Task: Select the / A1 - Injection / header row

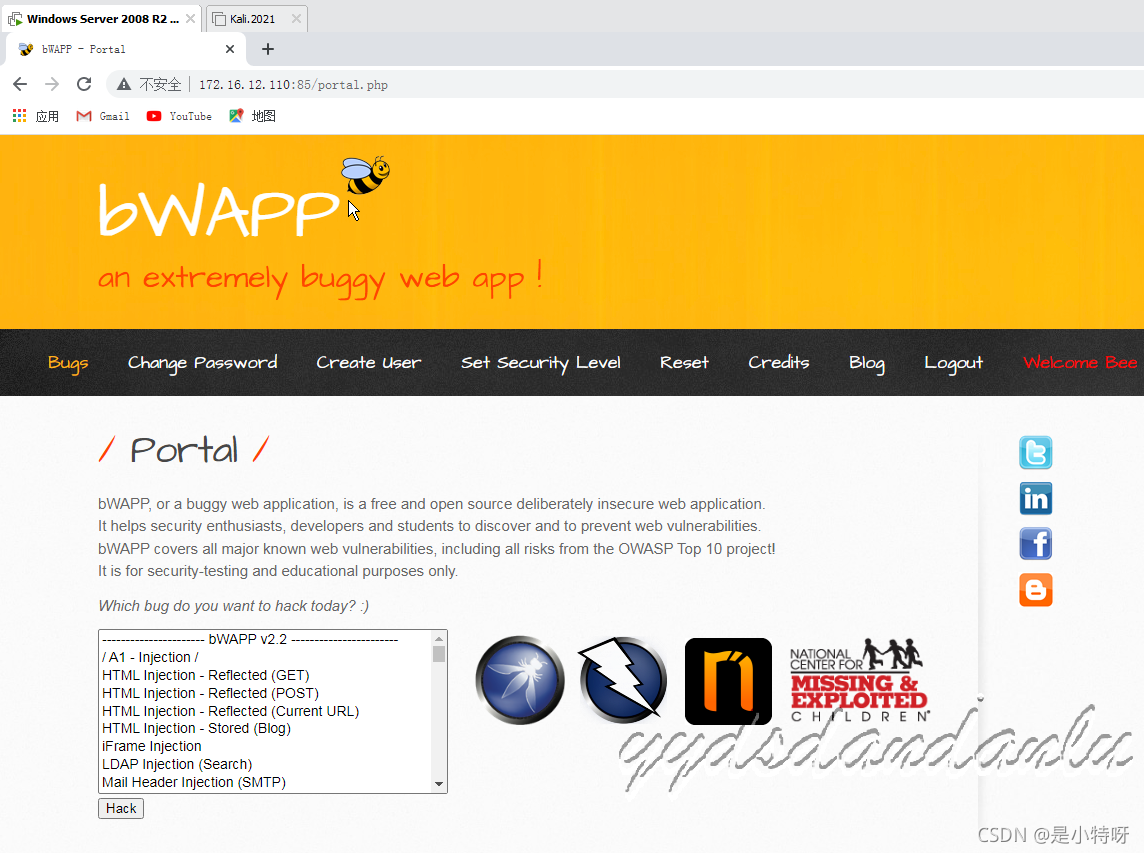Action: pos(266,657)
